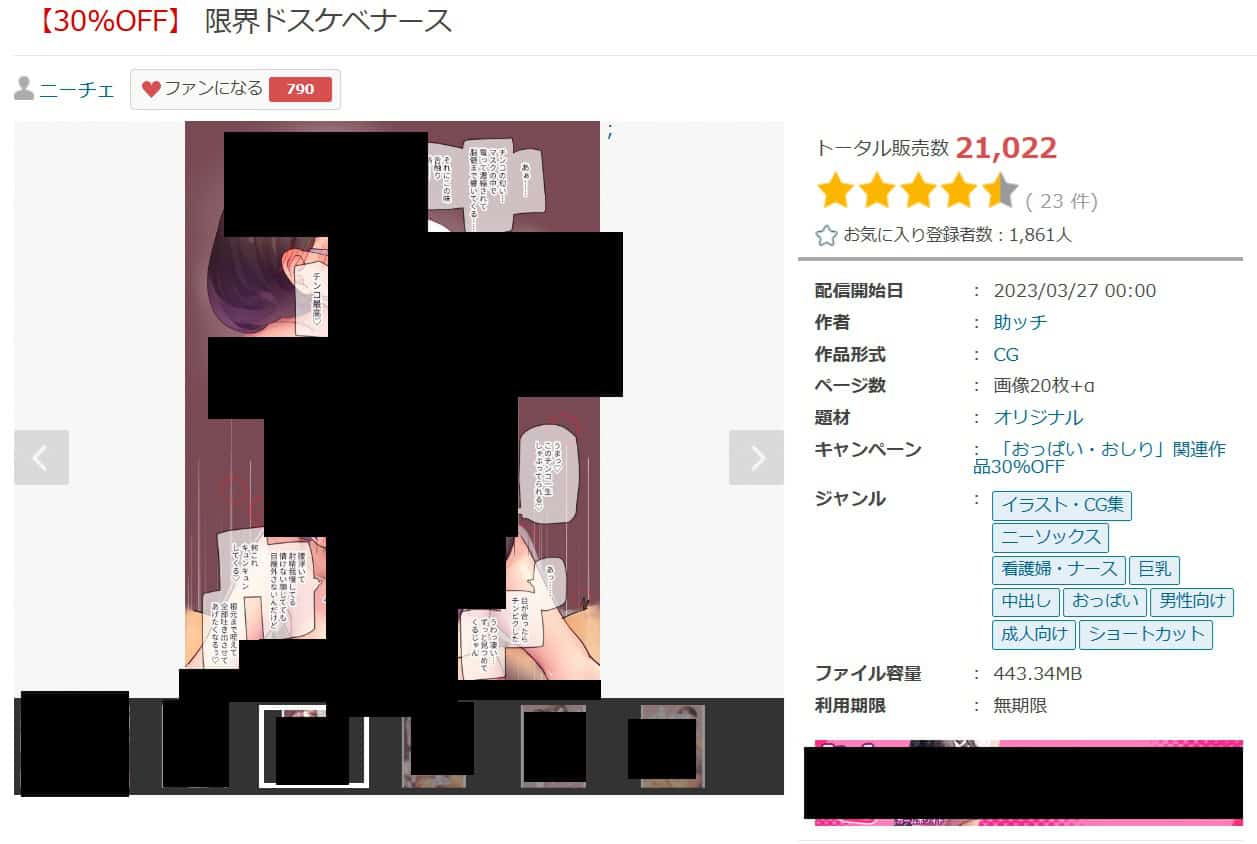The image size is (1257, 844).
Task: Click the gold star rating display
Action: tap(917, 190)
